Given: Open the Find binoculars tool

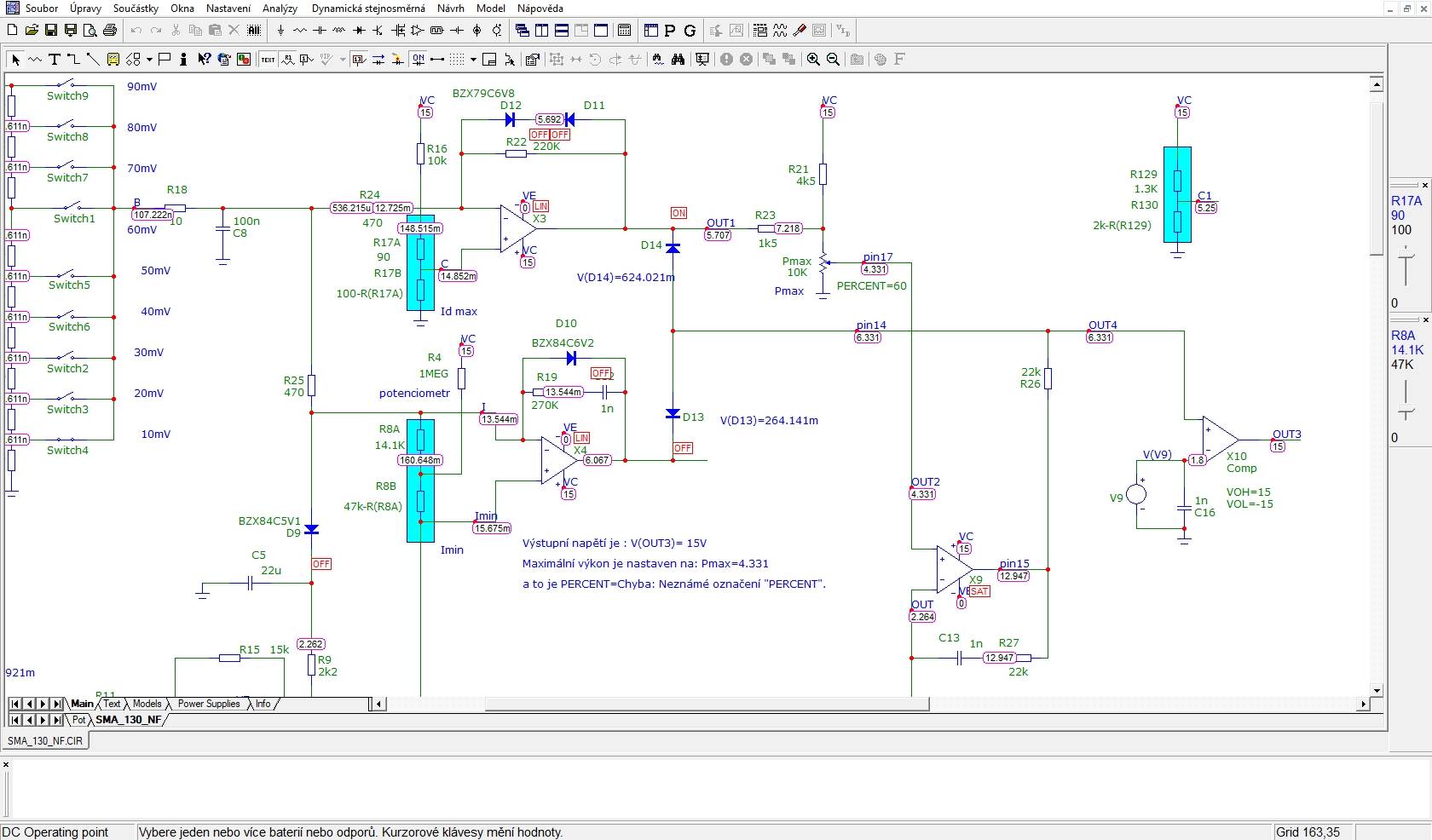Looking at the screenshot, I should 678,60.
